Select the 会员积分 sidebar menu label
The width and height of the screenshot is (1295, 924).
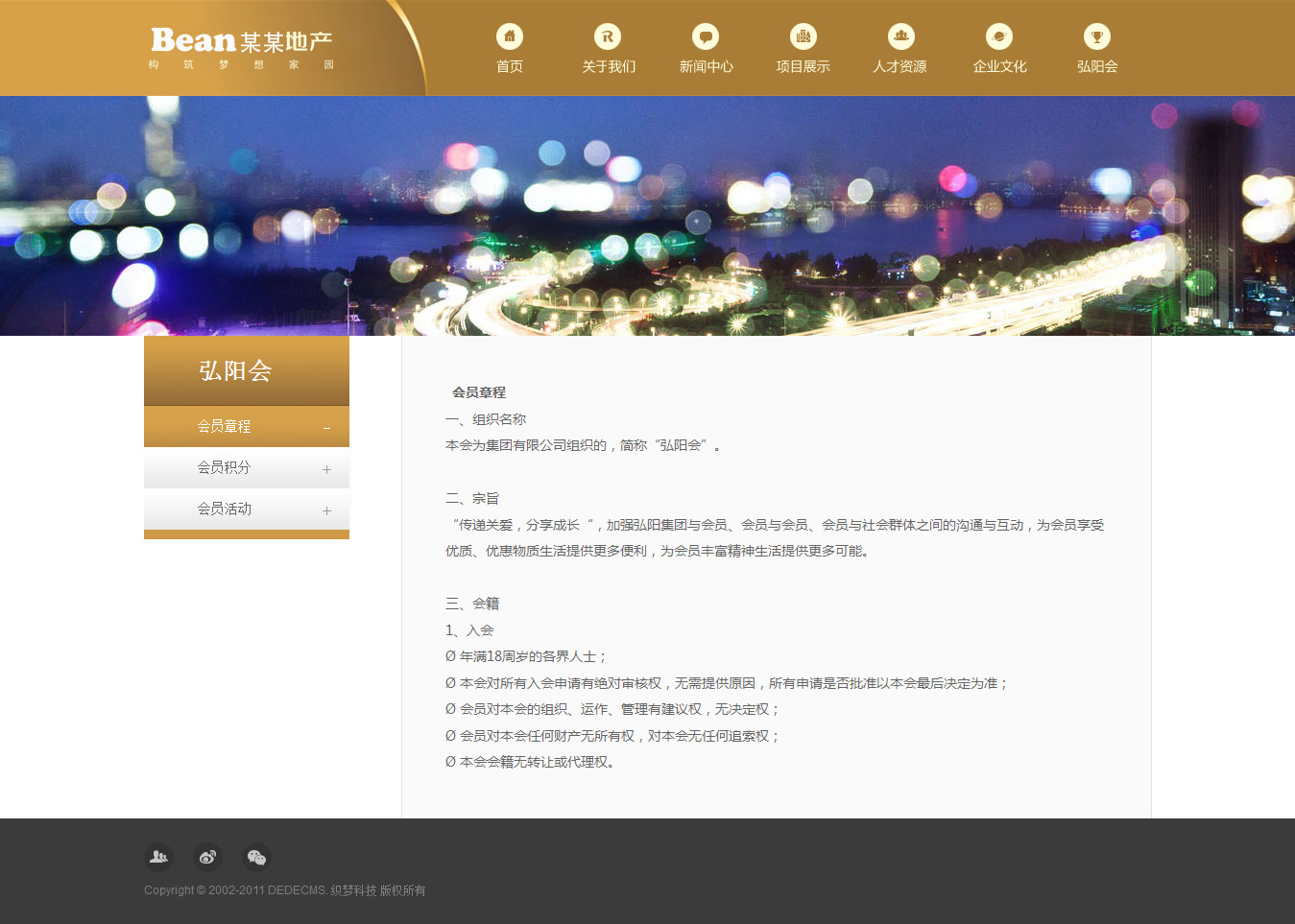point(224,467)
